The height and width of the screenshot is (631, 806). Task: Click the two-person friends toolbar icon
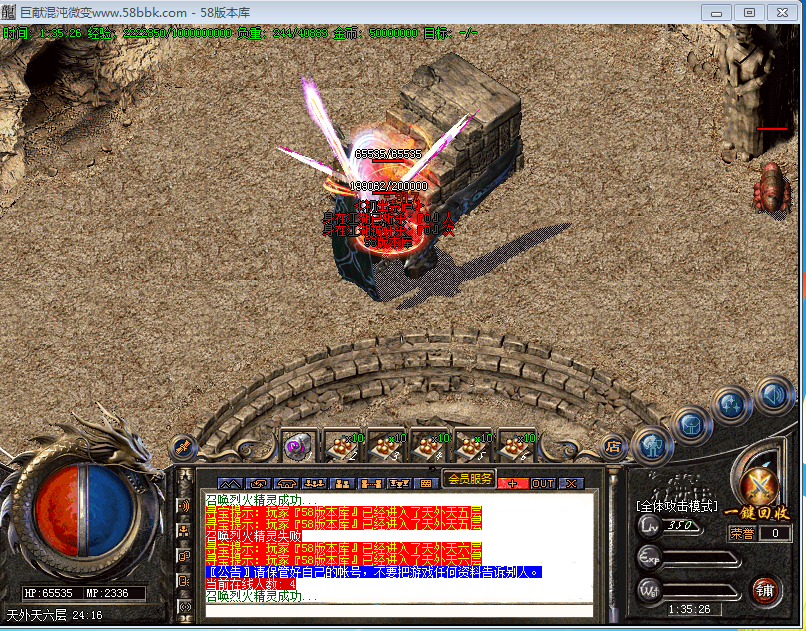pos(342,484)
